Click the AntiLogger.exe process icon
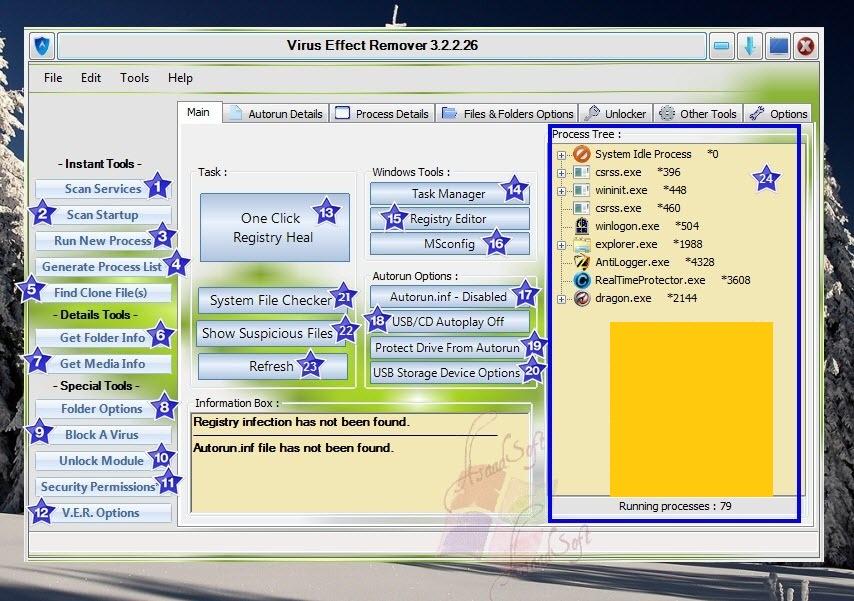Image resolution: width=854 pixels, height=601 pixels. pyautogui.click(x=582, y=262)
